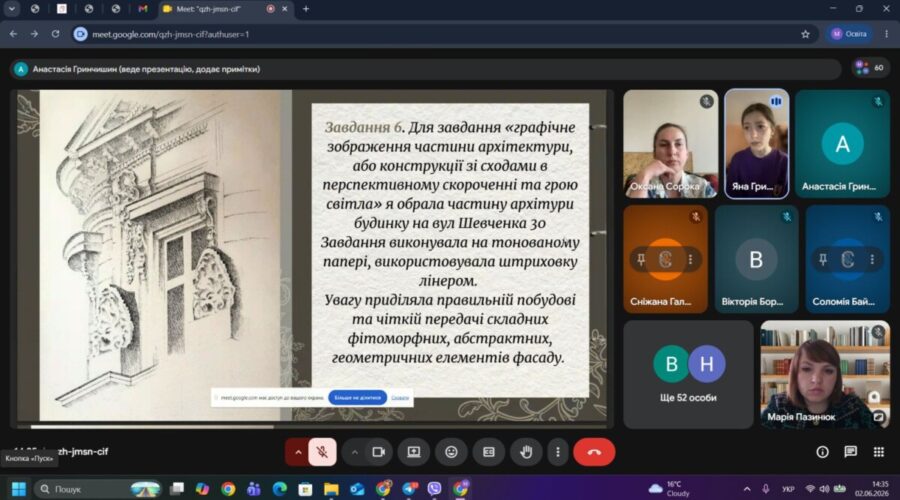Viewport: 900px width, 500px height.
Task: Bookmark this page with star icon
Action: (805, 34)
